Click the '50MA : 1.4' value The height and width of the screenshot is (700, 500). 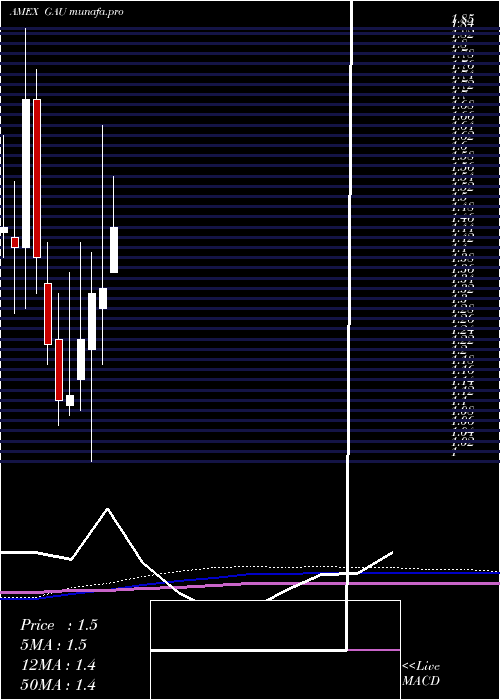(58, 685)
